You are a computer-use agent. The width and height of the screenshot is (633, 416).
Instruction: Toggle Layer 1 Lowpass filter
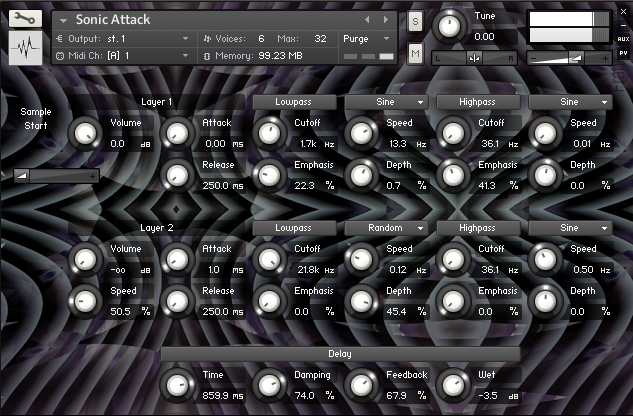[294, 102]
